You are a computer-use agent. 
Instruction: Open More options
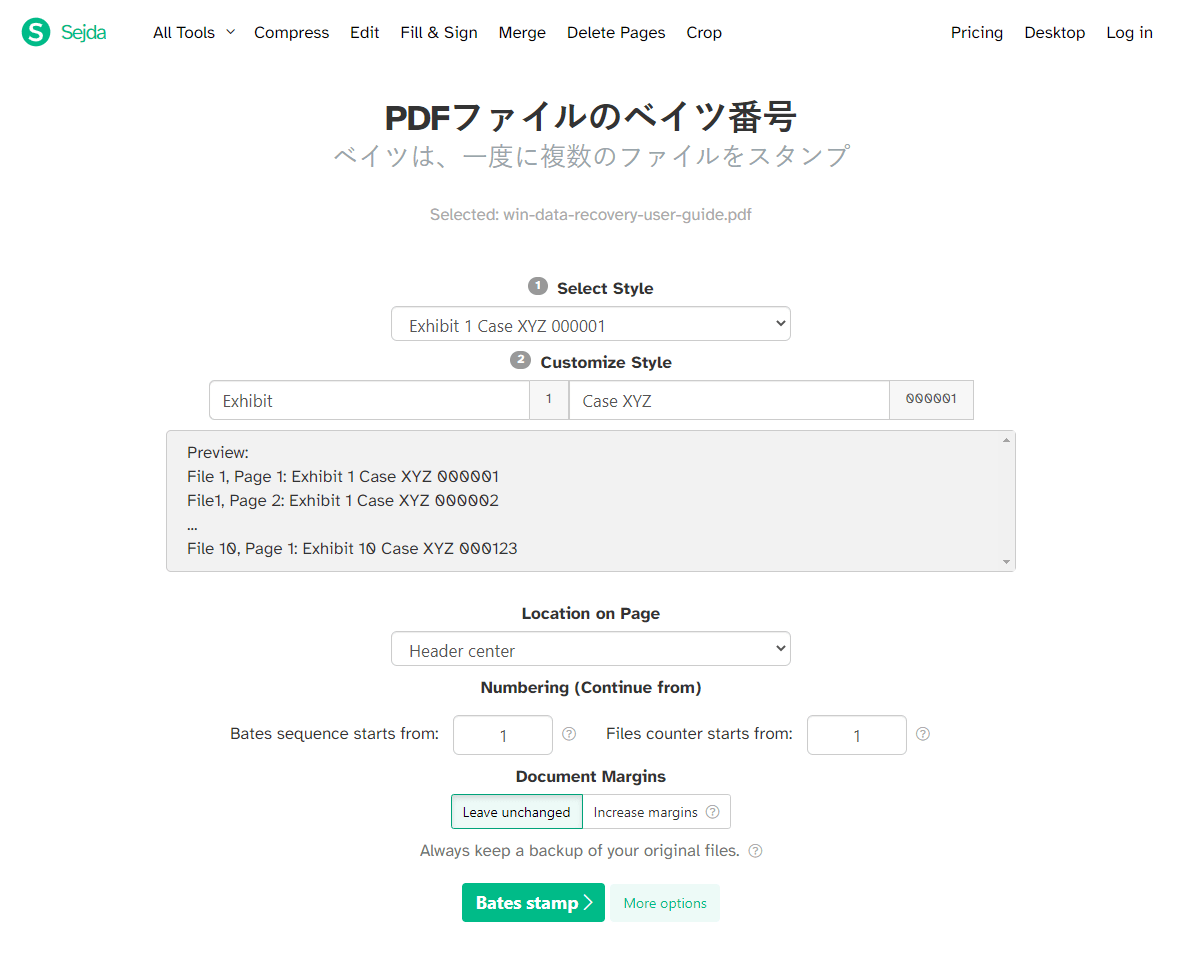click(x=664, y=902)
